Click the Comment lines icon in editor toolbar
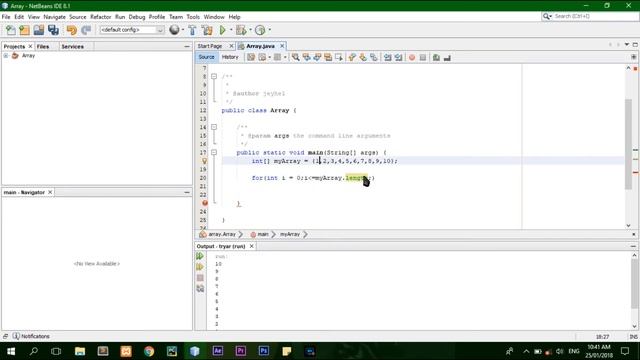This screenshot has height=360, width=640. (x=436, y=58)
